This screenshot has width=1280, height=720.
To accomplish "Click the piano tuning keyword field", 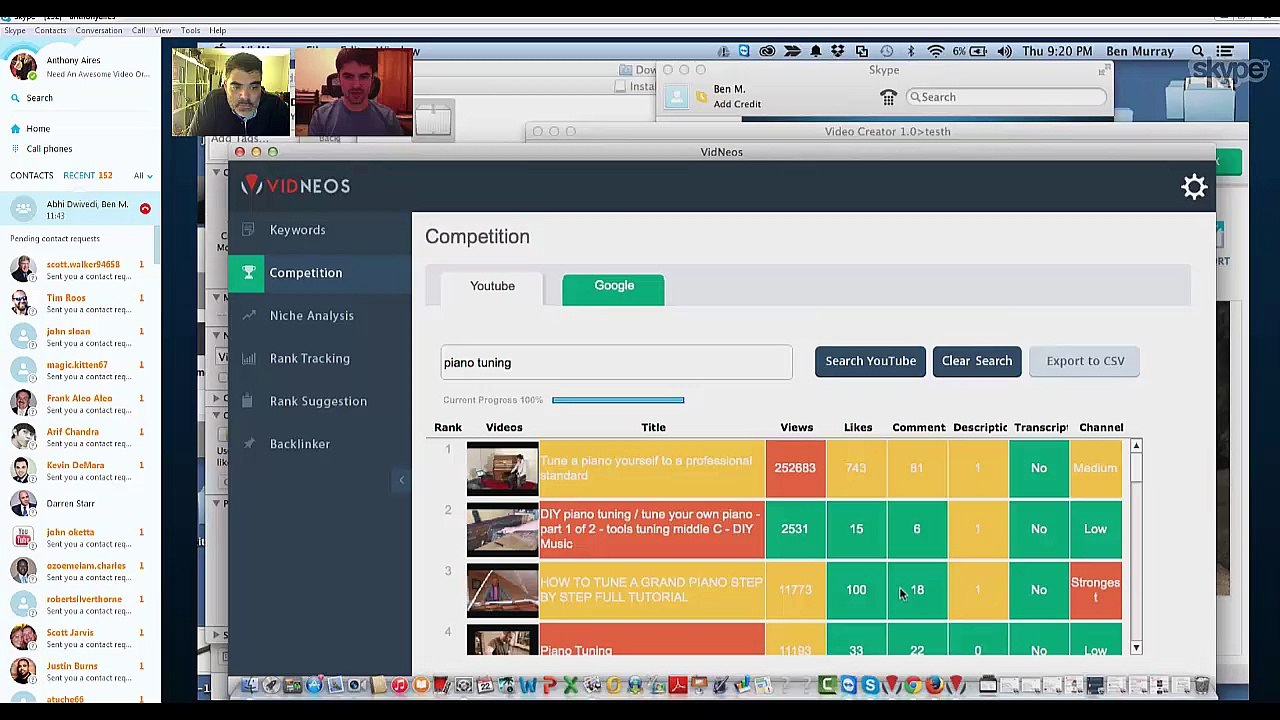I will (x=616, y=362).
